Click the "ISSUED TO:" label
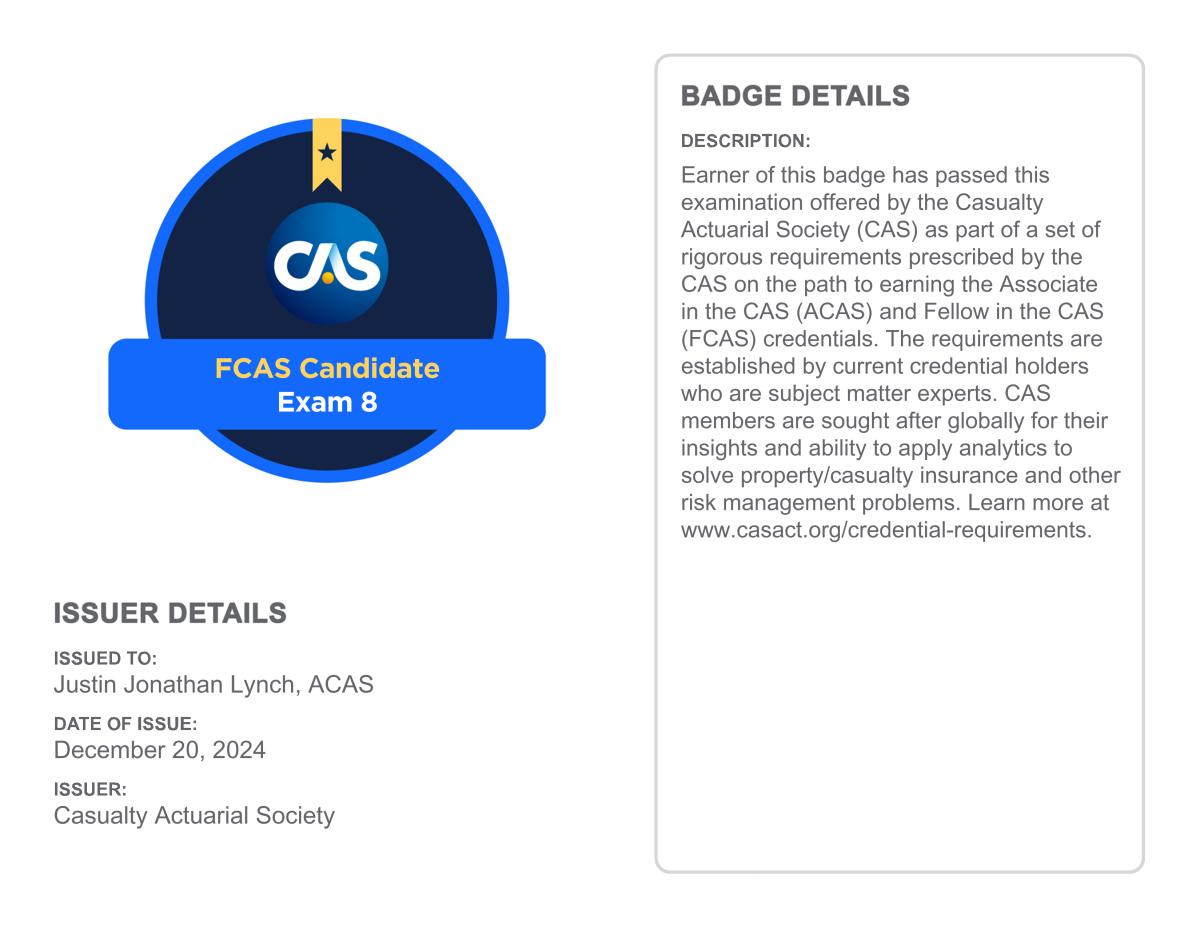Screen dimensions: 1200x928 tap(105, 659)
